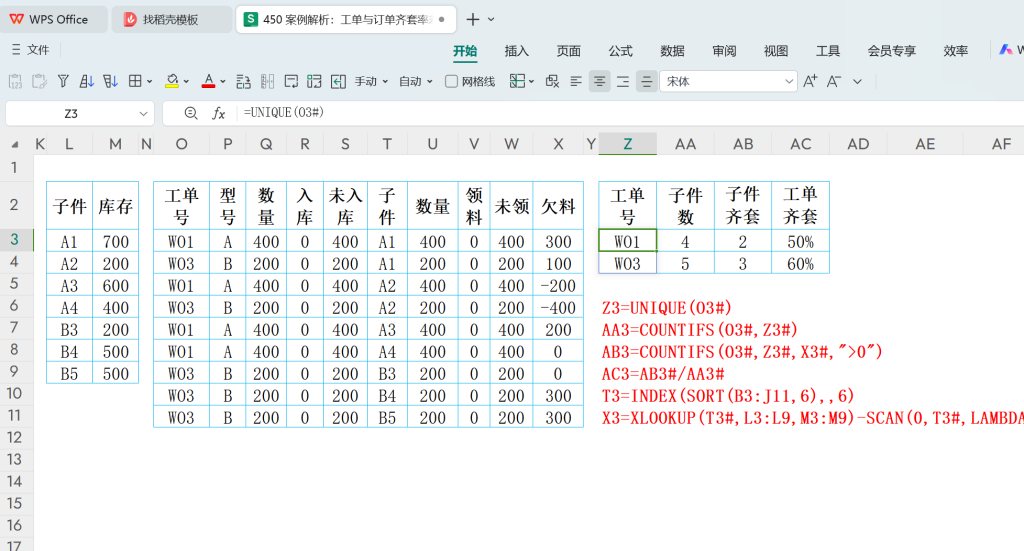Viewport: 1024px width, 551px height.
Task: Switch to the 开始 ribbon tab
Action: (x=465, y=51)
